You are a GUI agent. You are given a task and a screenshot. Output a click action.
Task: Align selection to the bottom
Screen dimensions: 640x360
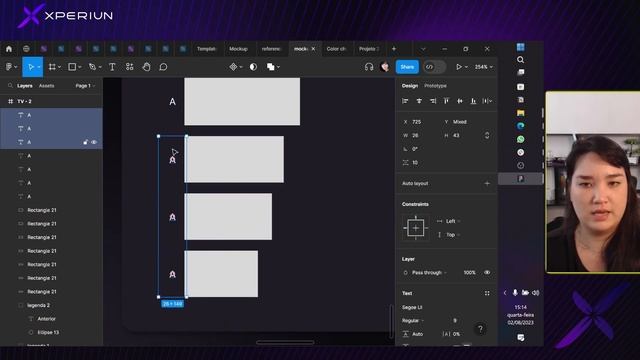(473, 101)
